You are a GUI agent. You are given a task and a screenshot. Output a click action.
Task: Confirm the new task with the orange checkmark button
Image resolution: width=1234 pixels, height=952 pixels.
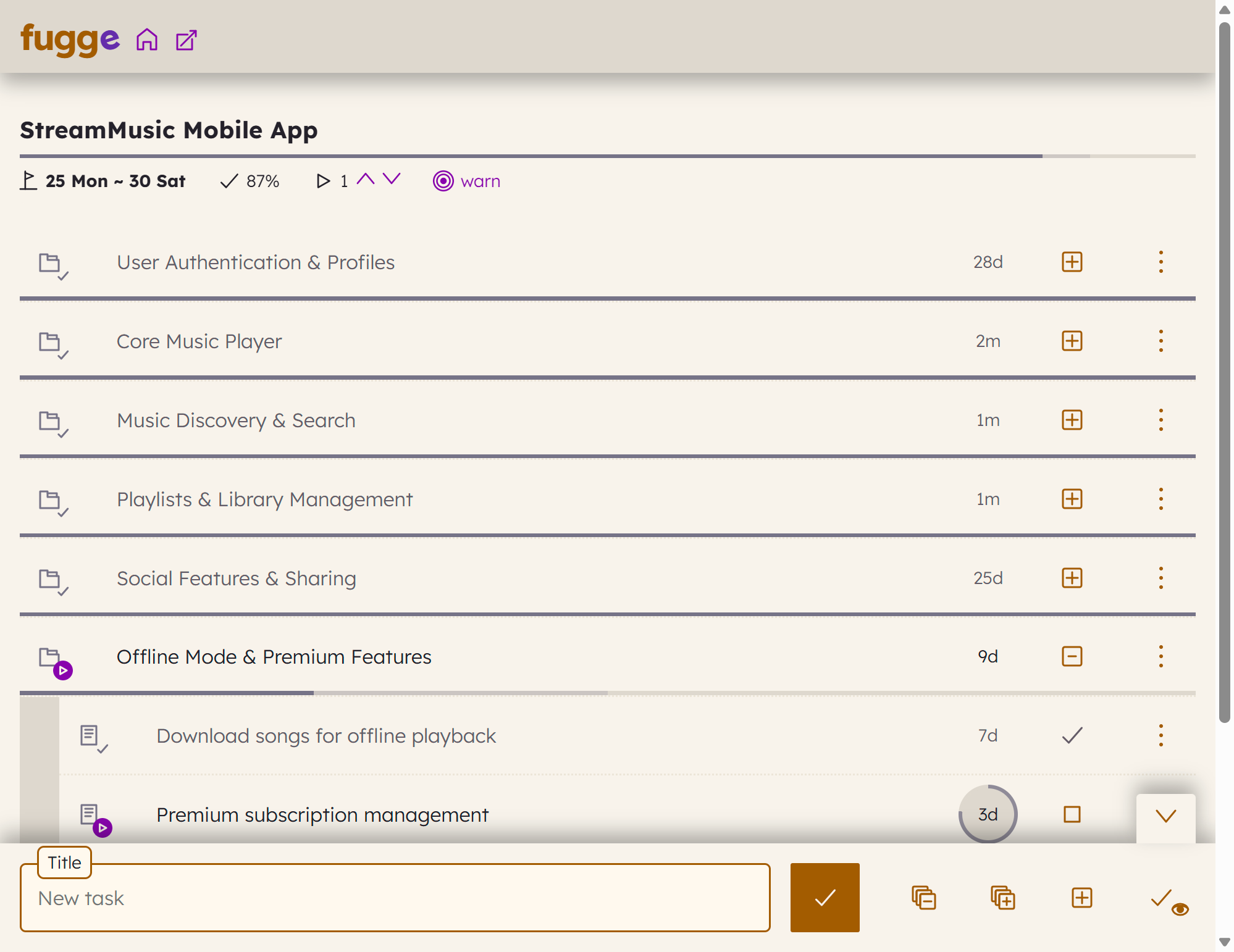[825, 898]
